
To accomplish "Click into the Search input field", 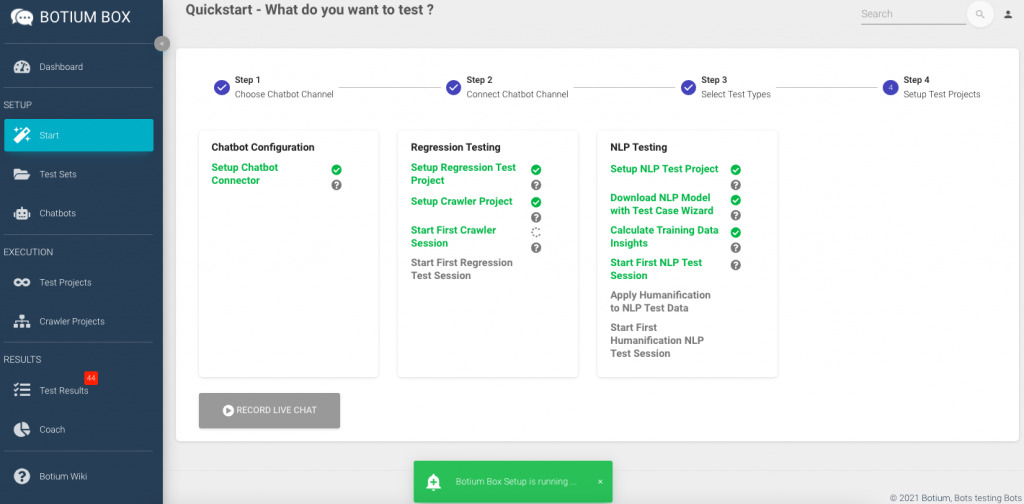I will pos(912,14).
